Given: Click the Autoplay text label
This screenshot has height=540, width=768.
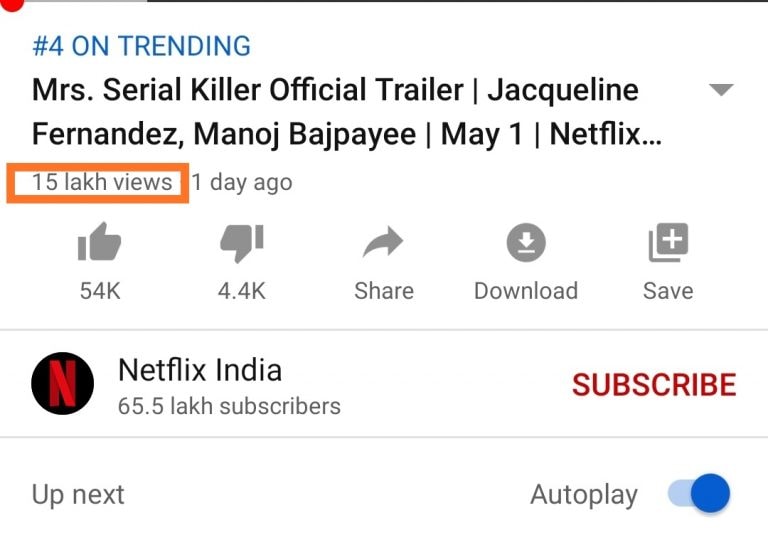Looking at the screenshot, I should 583,495.
